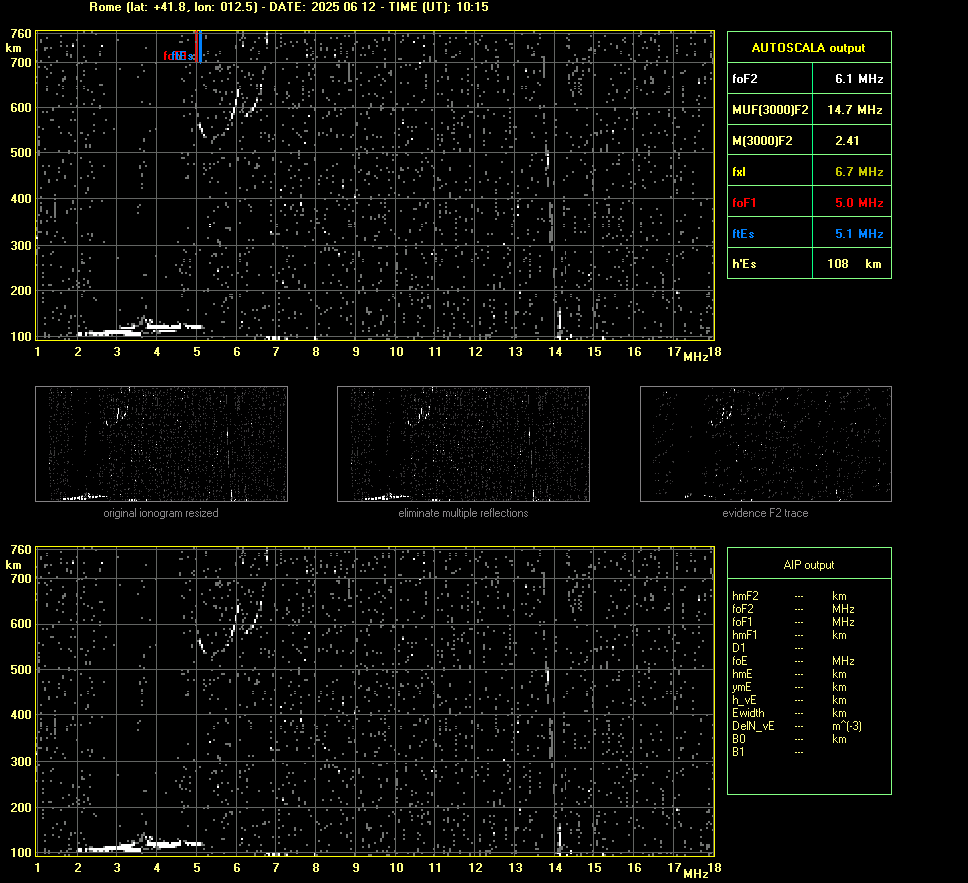Click the 300 km axis label on bottom ionogram

tap(20, 761)
